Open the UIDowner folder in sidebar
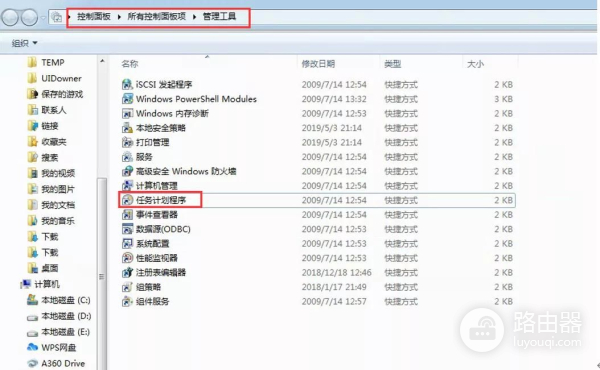Screen dimensions: 600x370 55,78
